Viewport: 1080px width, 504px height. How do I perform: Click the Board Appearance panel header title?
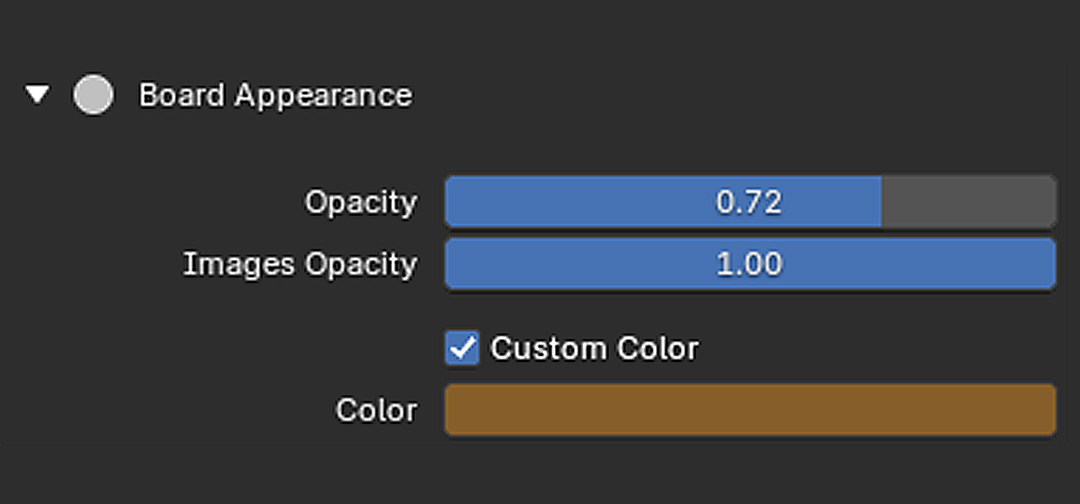pyautogui.click(x=276, y=95)
